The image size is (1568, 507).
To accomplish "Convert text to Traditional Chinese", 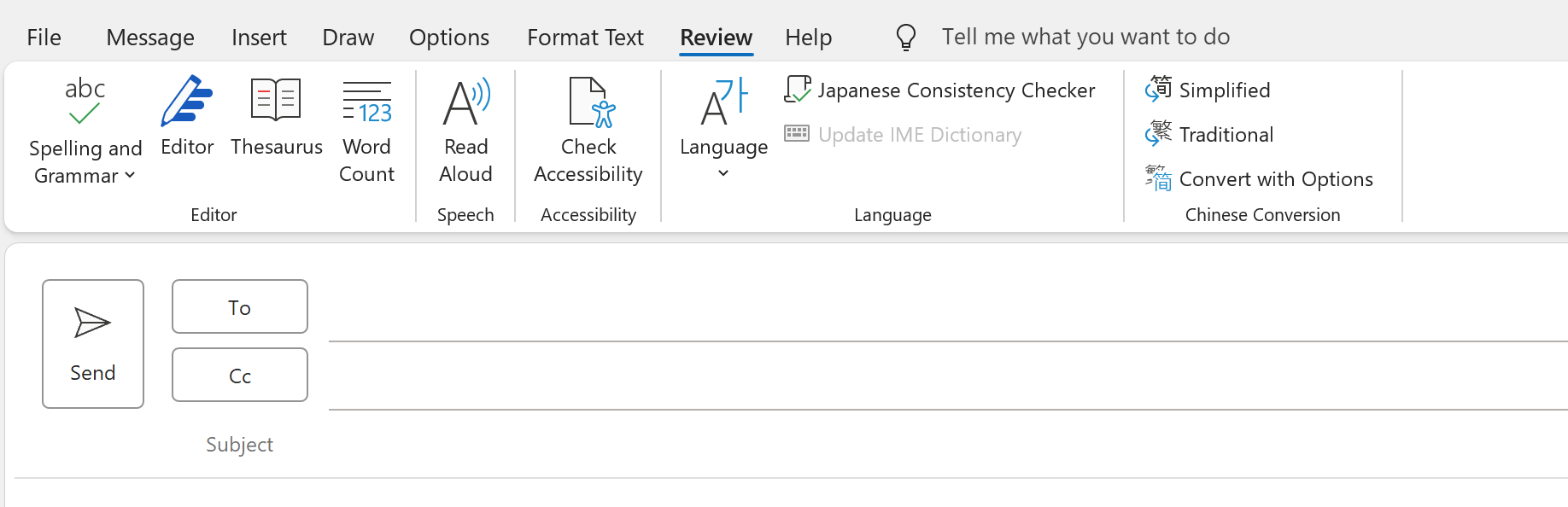I will pyautogui.click(x=1209, y=135).
